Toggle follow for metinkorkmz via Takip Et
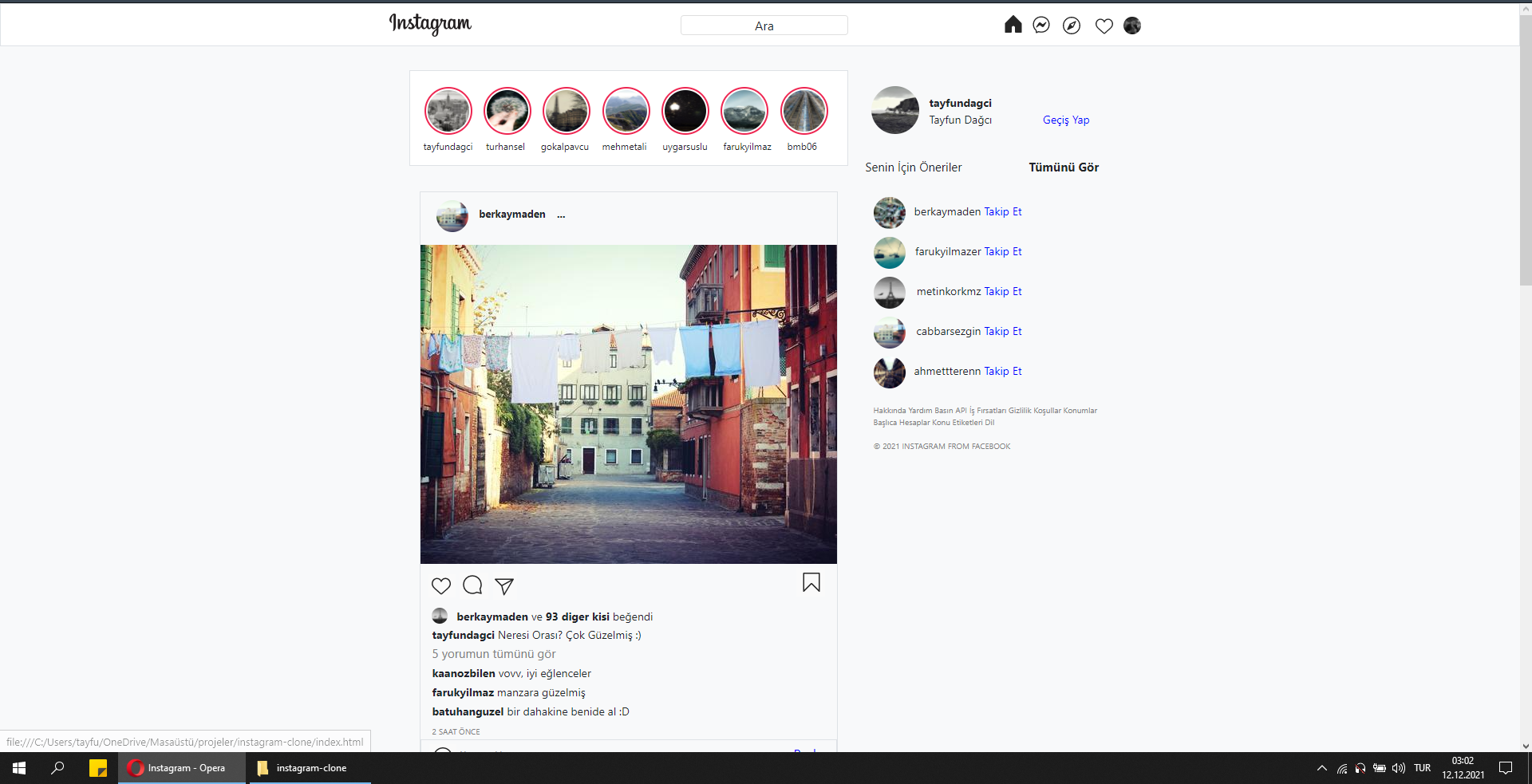Screen dimensions: 1532x784 1002,291
